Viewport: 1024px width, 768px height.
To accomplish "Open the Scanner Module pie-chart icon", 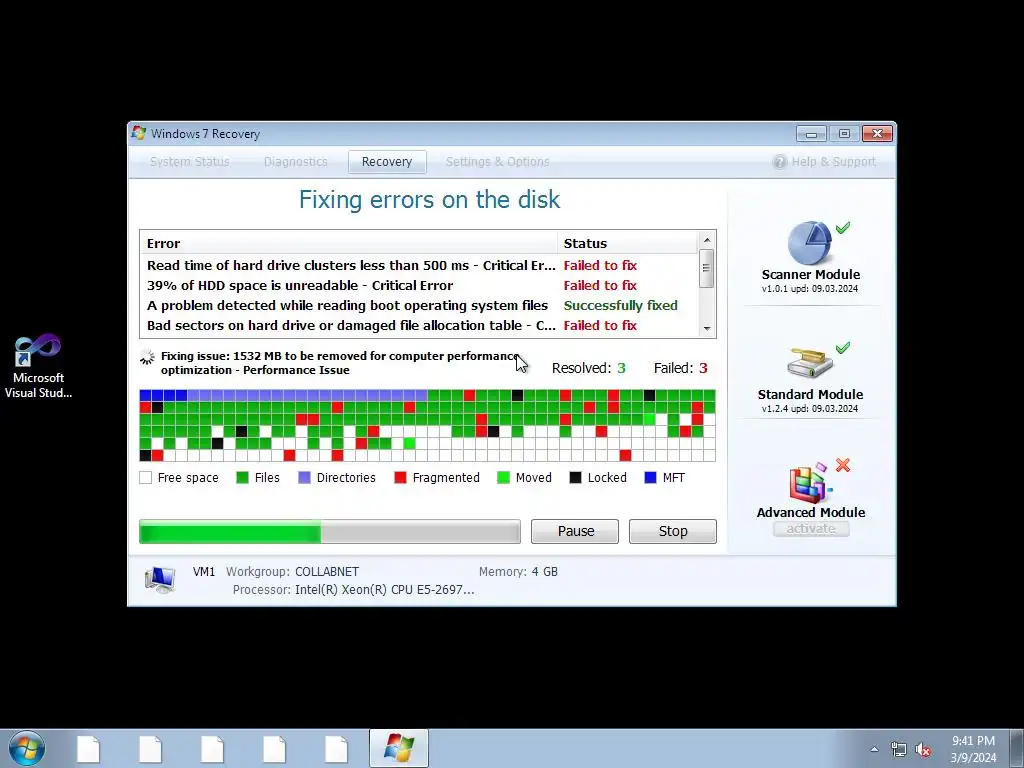I will tap(810, 243).
